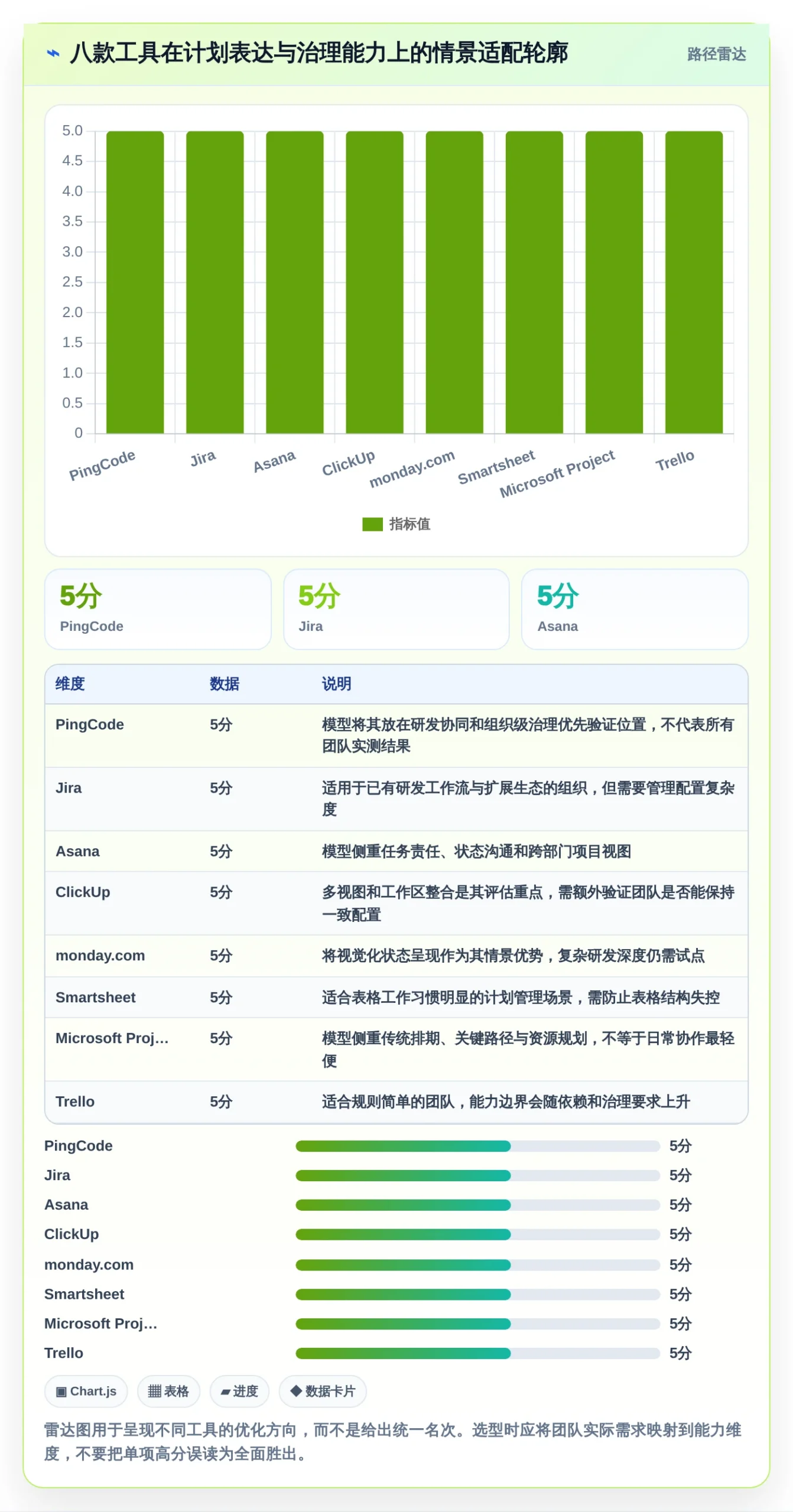Click the Microsoft Project axis label
This screenshot has width=793, height=1512.
(557, 474)
